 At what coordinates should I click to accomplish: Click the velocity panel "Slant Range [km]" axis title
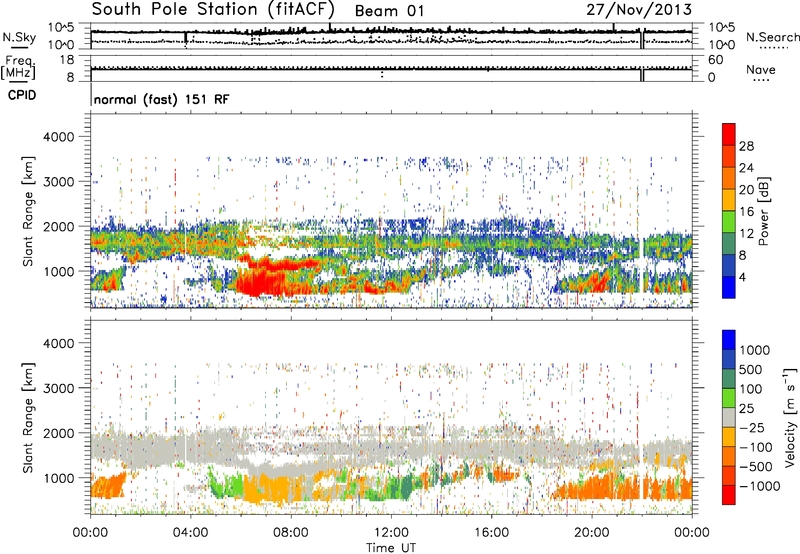pyautogui.click(x=28, y=417)
